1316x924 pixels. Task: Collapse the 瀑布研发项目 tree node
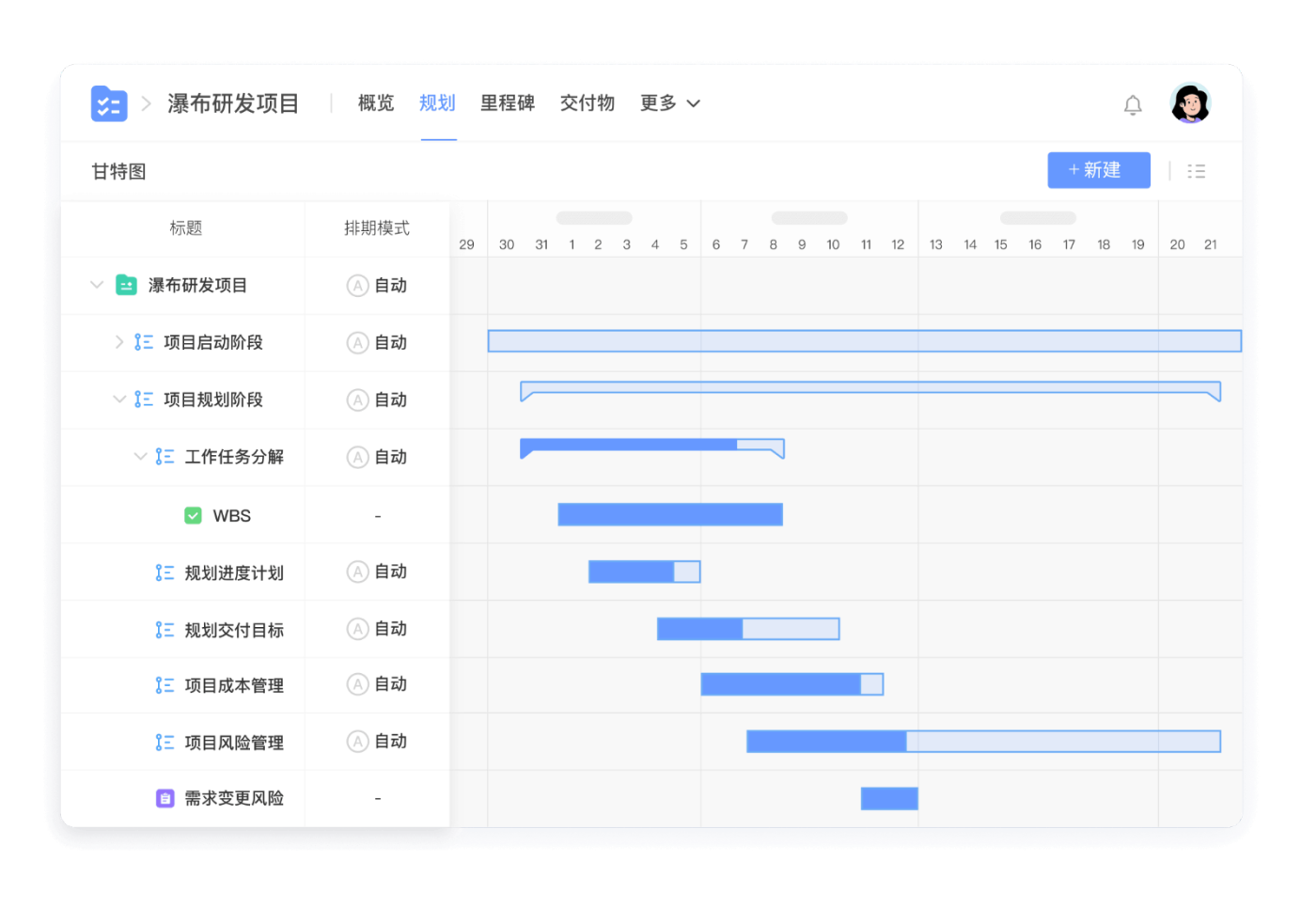(x=97, y=285)
